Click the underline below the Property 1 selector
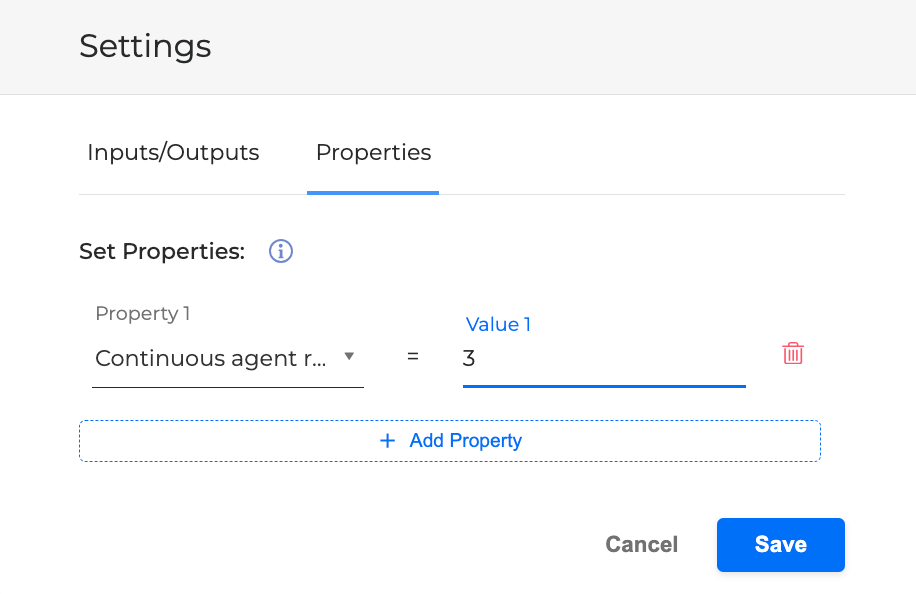Image resolution: width=916 pixels, height=594 pixels. (228, 386)
